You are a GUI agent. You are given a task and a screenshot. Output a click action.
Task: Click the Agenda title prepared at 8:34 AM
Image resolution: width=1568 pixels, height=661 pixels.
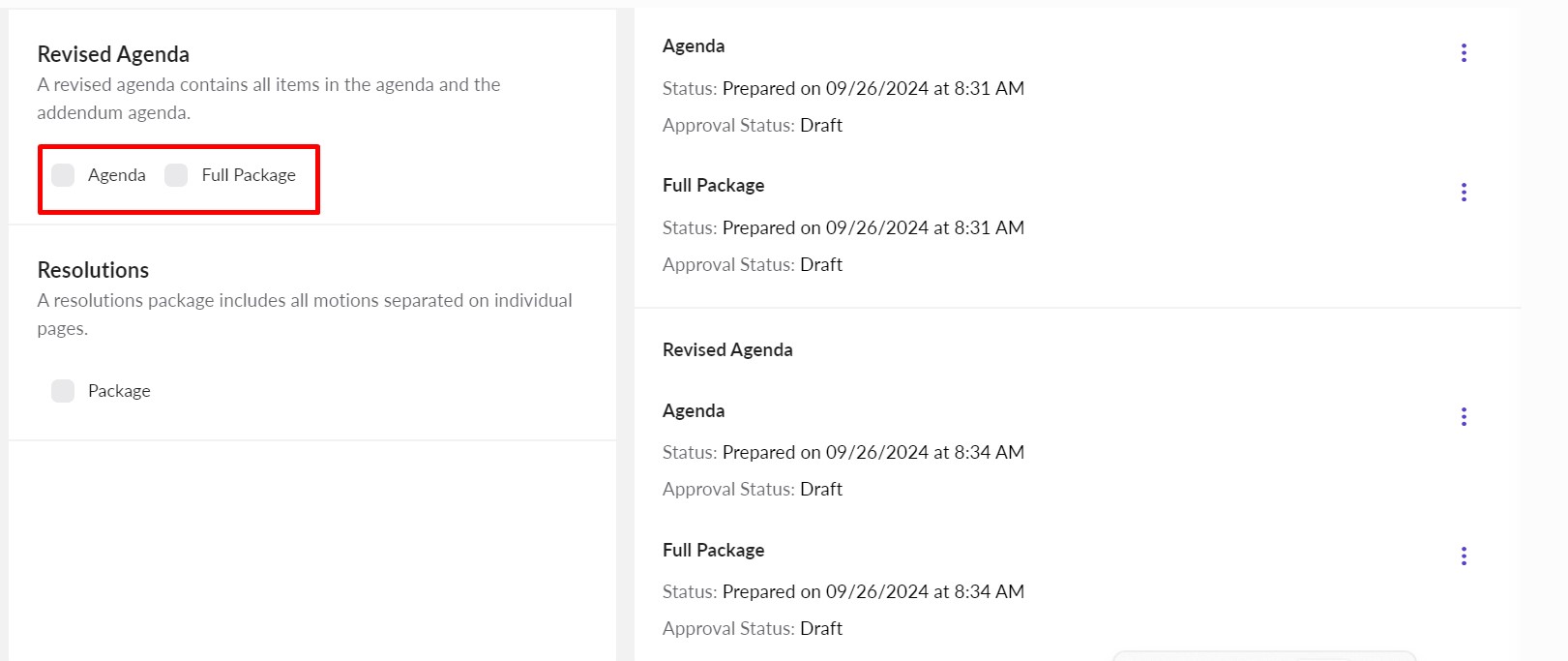point(694,410)
